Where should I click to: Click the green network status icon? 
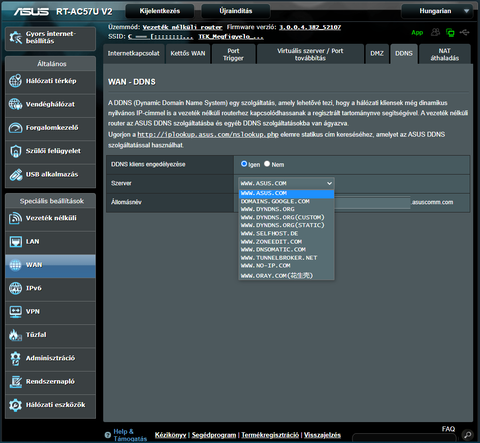[x=450, y=32]
